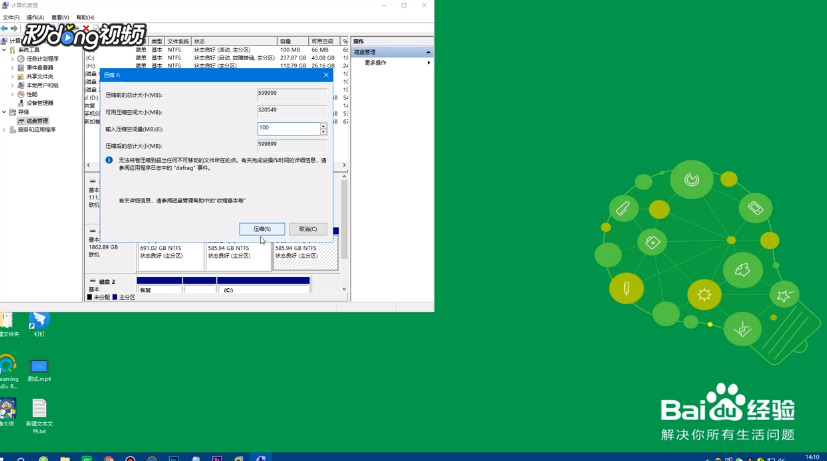Click the 文件系统 column header
The height and width of the screenshot is (461, 827).
(178, 41)
